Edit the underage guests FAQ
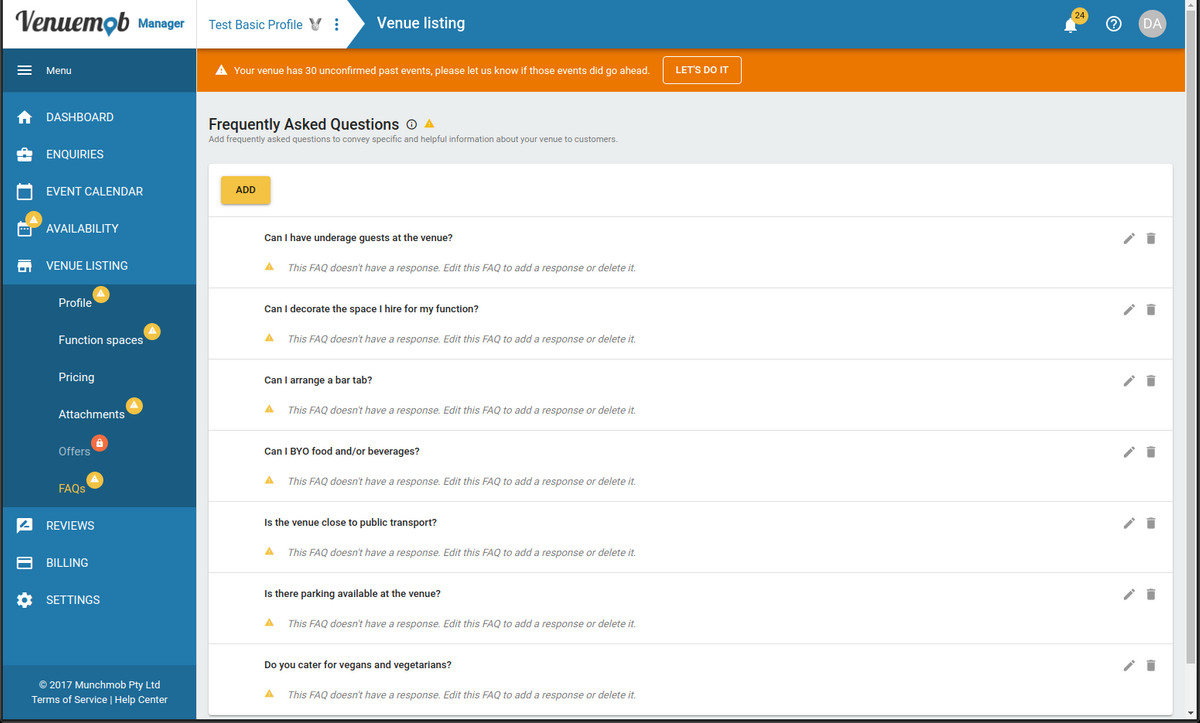The height and width of the screenshot is (723, 1200). (1129, 238)
